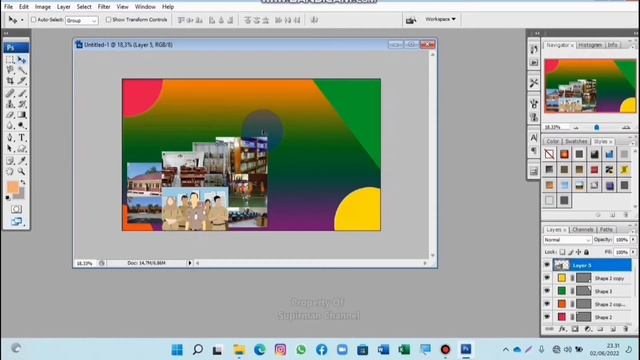The image size is (640, 360).
Task: Select the Crop tool
Action: [x=10, y=81]
